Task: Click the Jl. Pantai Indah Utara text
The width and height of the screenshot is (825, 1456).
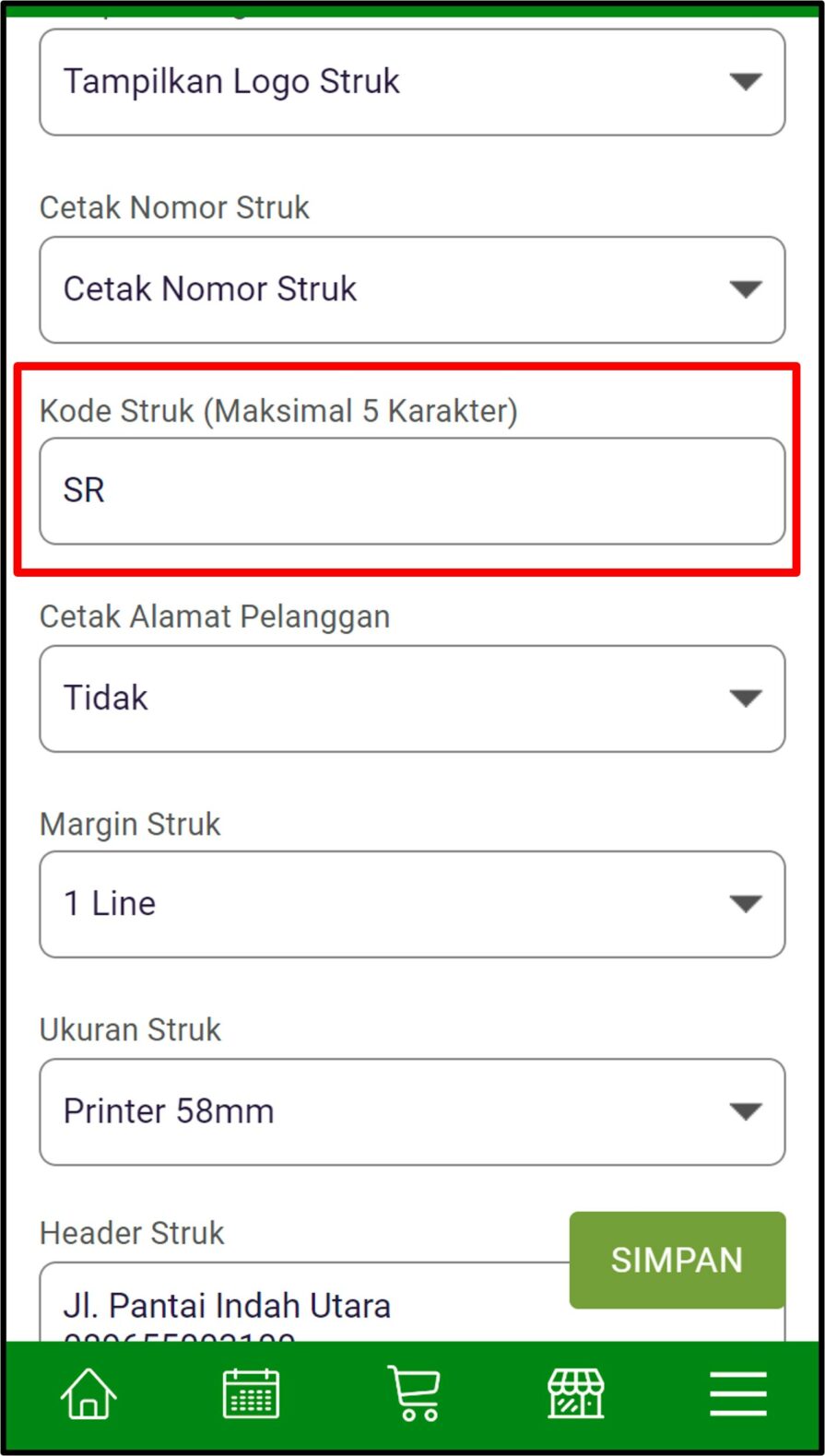Action: [226, 1305]
